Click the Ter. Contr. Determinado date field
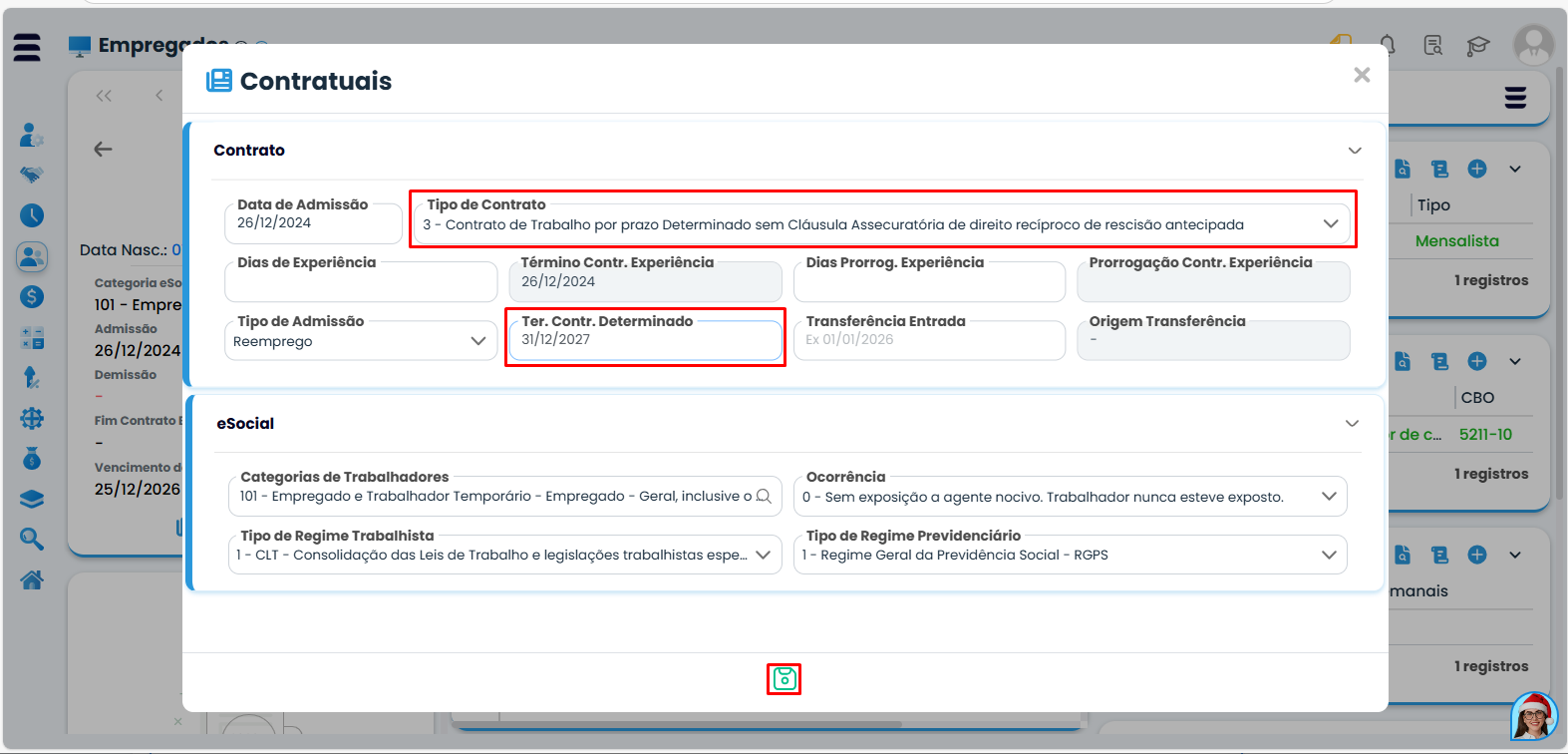Viewport: 1568px width, 754px height. (x=644, y=340)
